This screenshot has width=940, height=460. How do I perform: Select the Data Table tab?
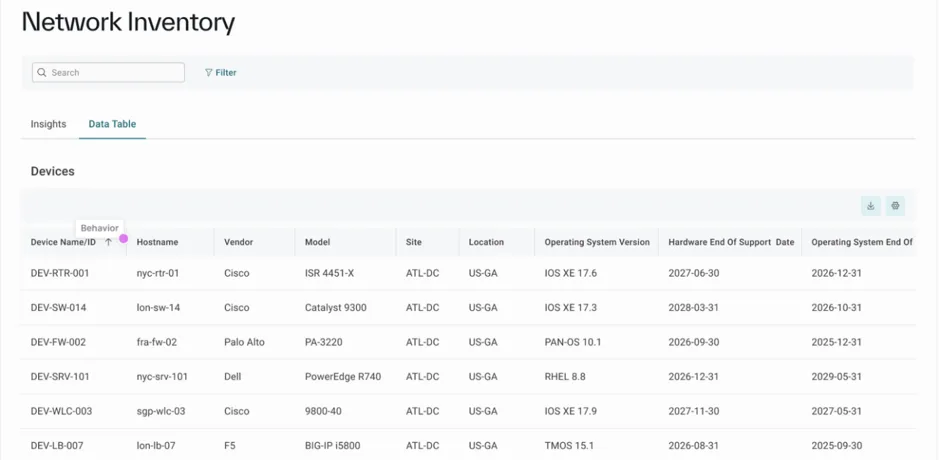coord(112,124)
